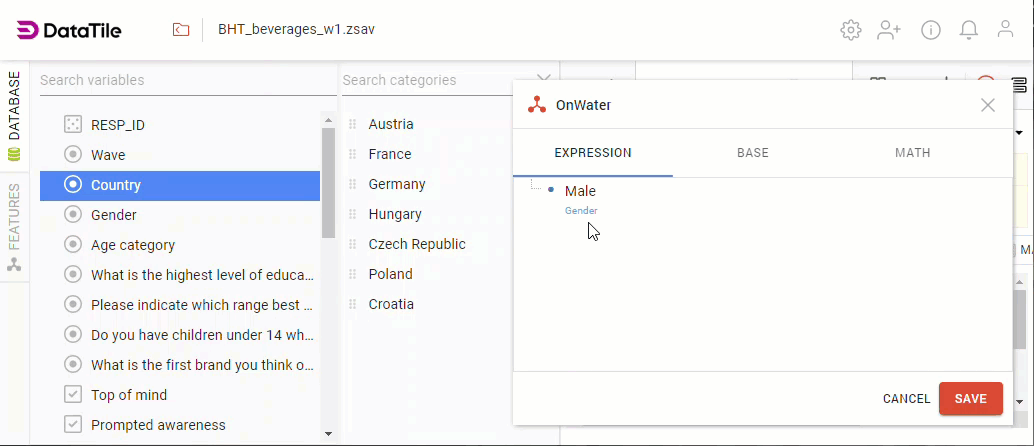The height and width of the screenshot is (446, 1034).
Task: Click the SAVE button
Action: (970, 399)
